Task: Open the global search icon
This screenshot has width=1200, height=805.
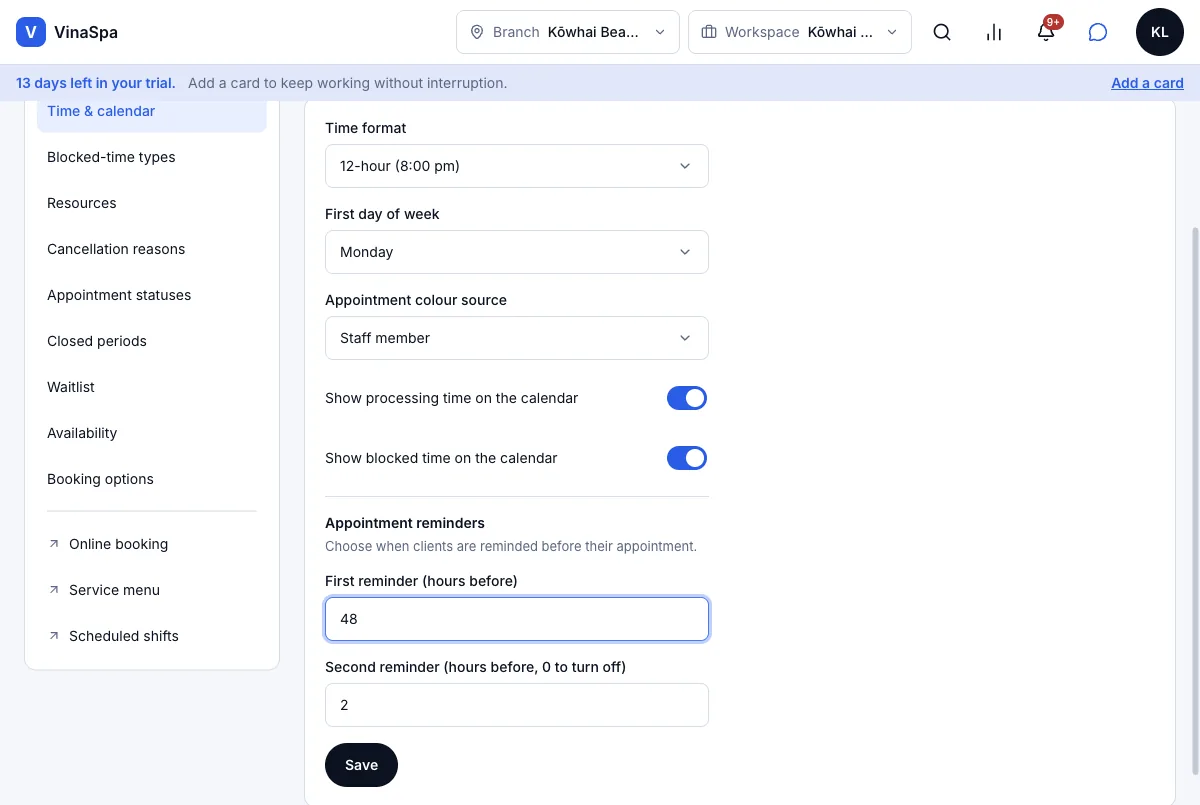Action: click(x=942, y=32)
